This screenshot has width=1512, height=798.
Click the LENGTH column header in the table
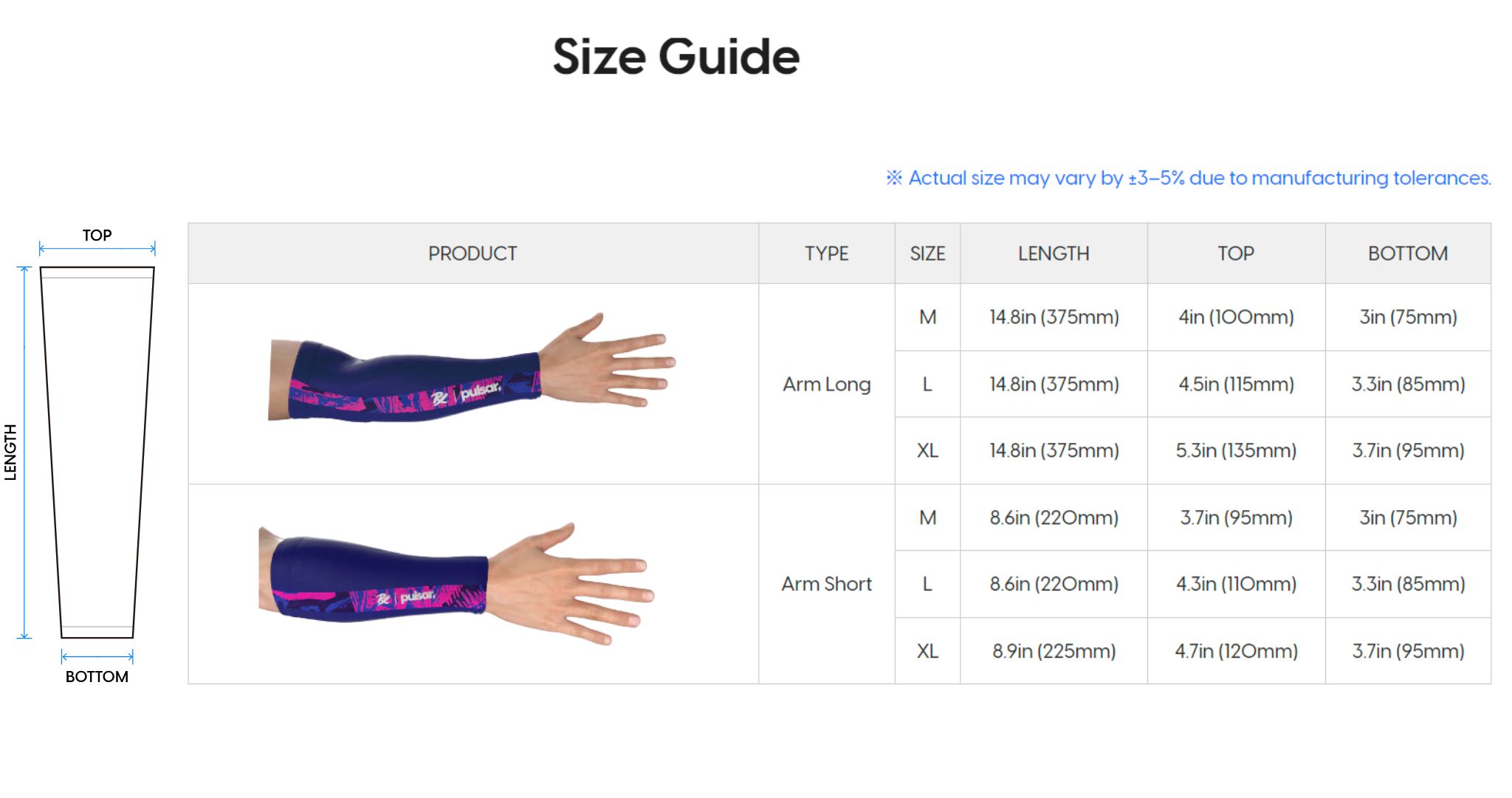coord(1054,253)
